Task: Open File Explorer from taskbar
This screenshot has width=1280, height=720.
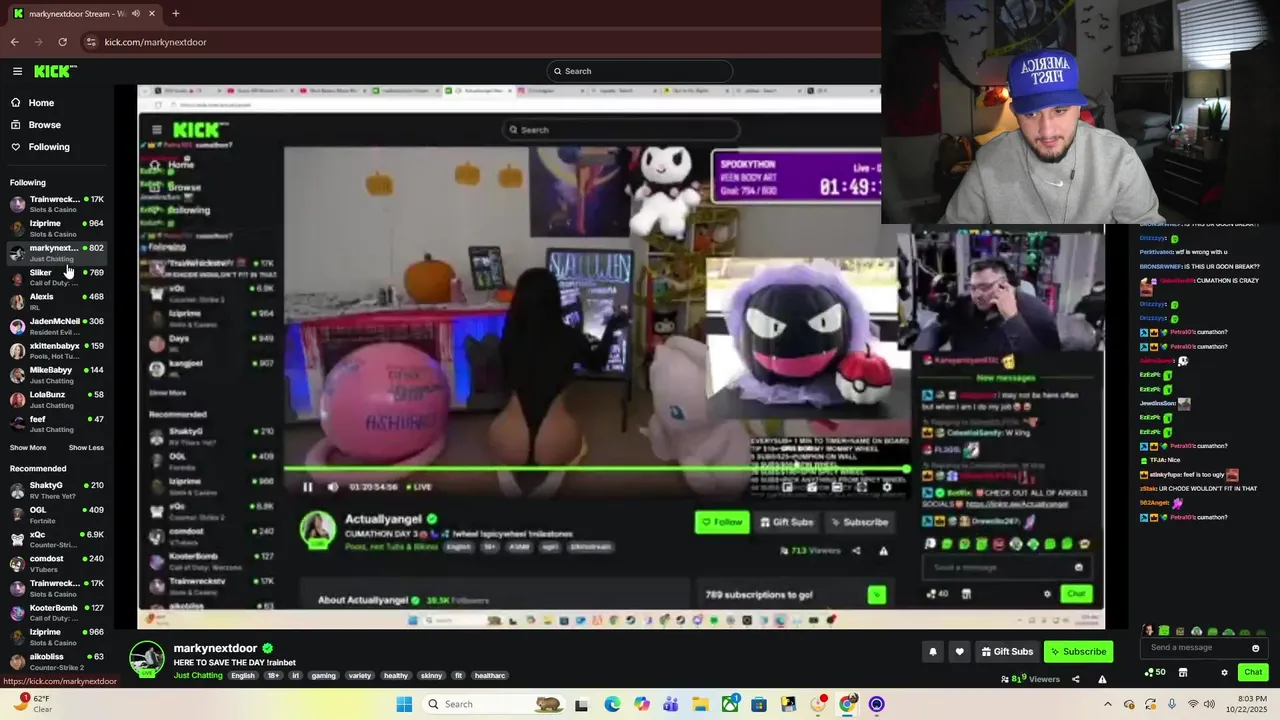Action: [x=700, y=704]
